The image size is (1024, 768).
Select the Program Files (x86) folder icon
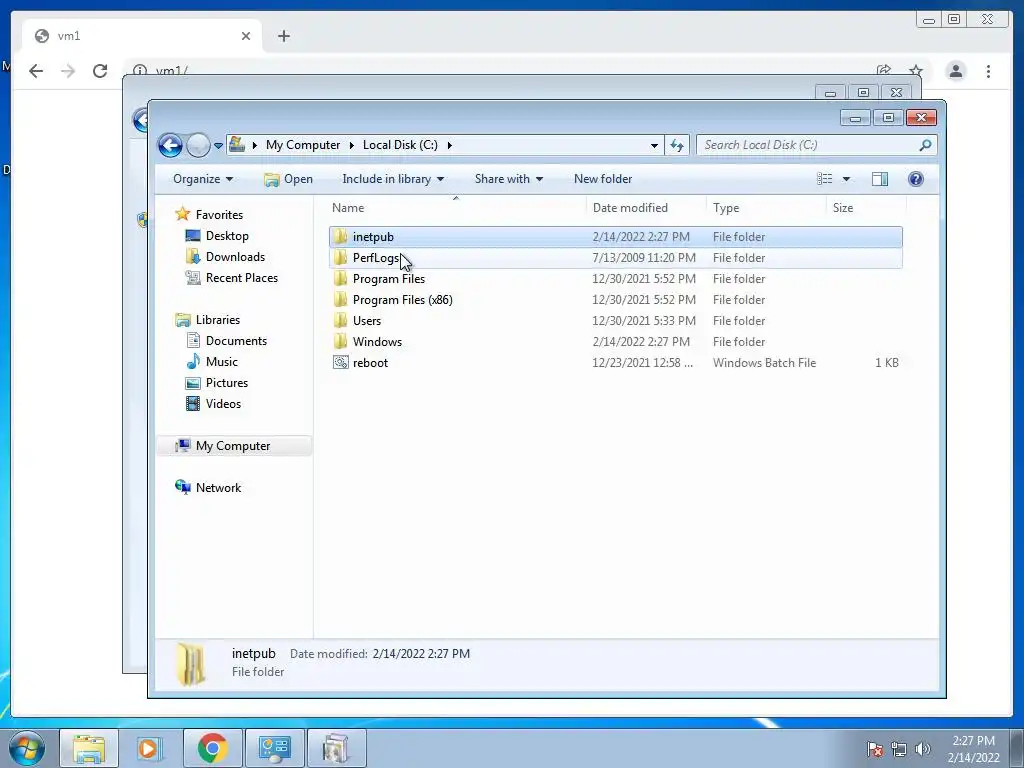point(340,300)
